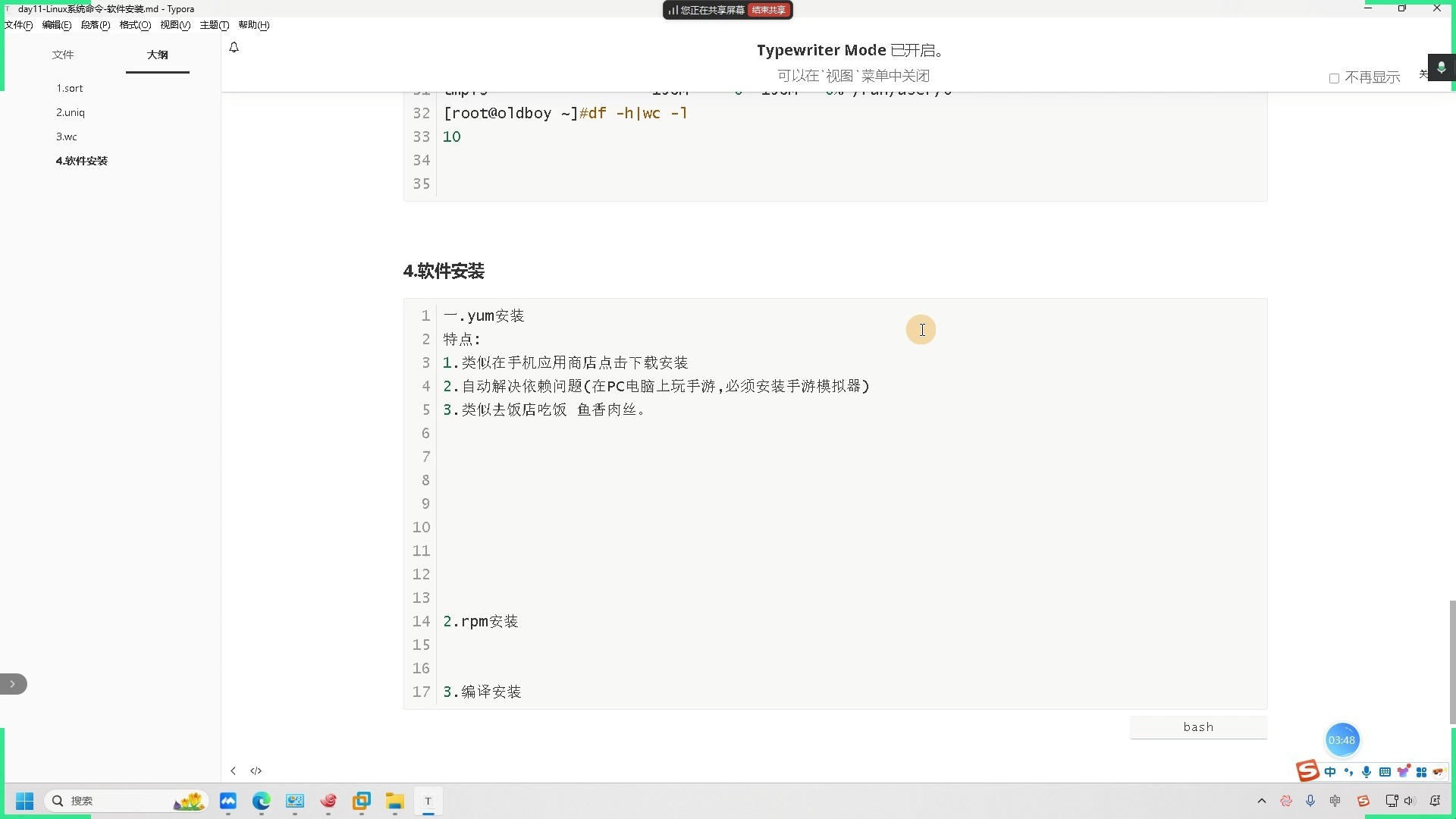
Task: Click the notification bell icon in Typora
Action: tap(234, 47)
